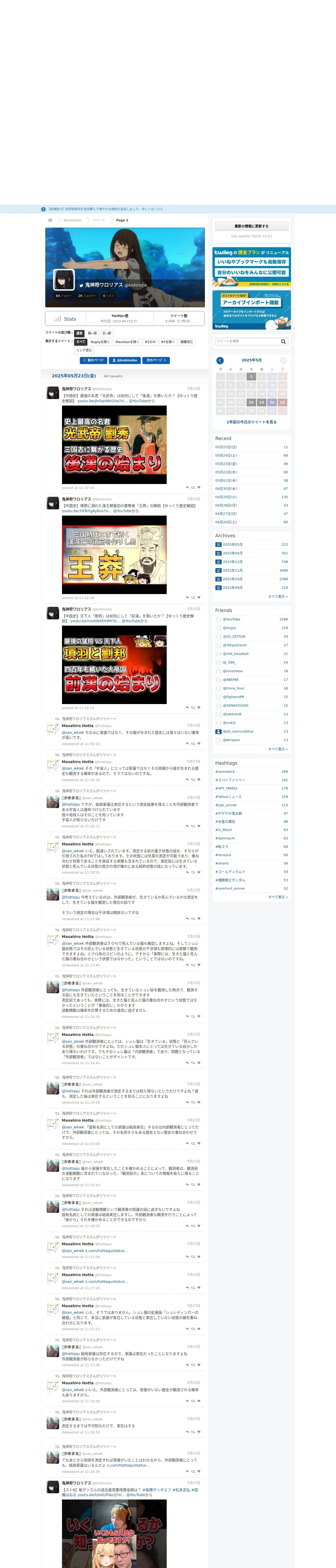Like the 王莽 video tweet
Viewport: 336px width, 1568px height.
[x=199, y=598]
